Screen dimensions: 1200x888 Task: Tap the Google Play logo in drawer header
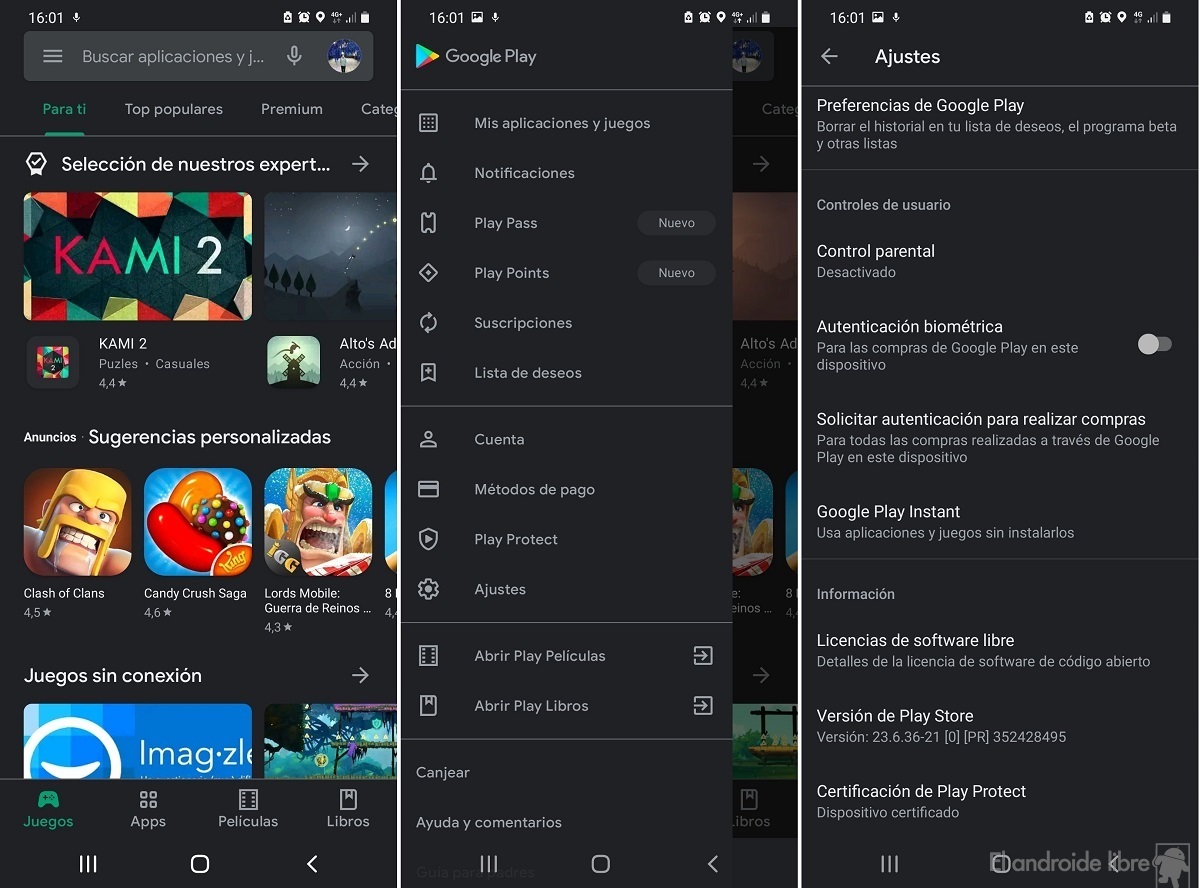(476, 56)
